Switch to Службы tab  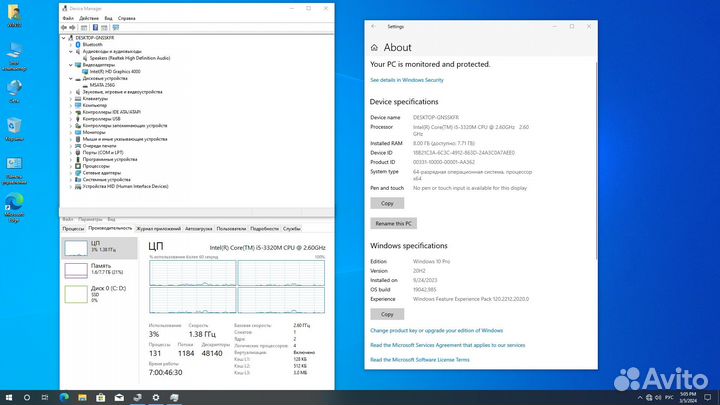[x=292, y=229]
